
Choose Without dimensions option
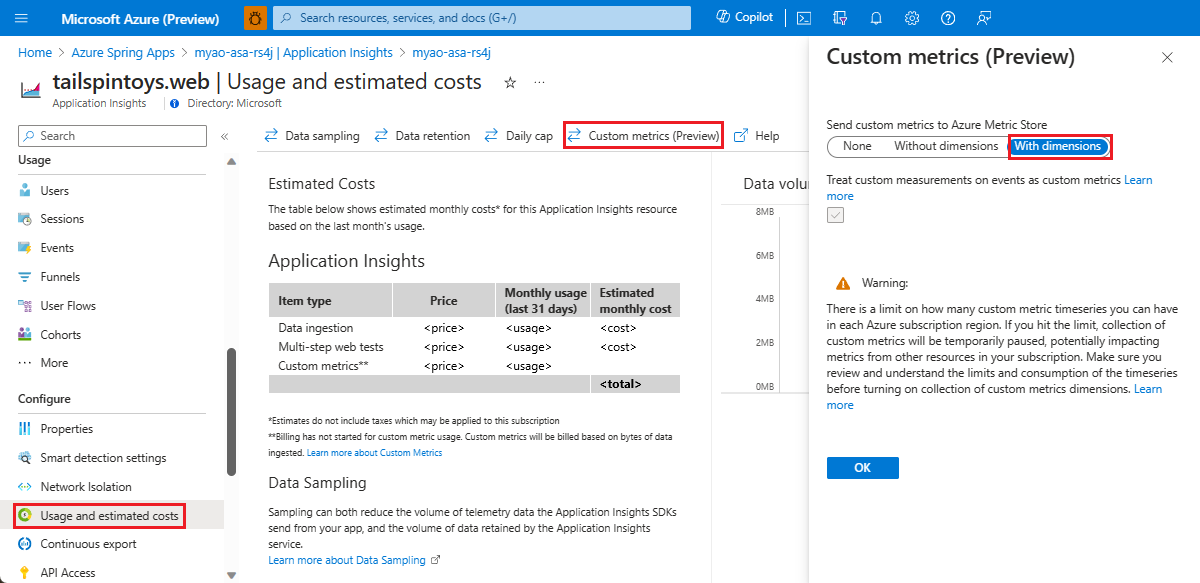click(945, 146)
